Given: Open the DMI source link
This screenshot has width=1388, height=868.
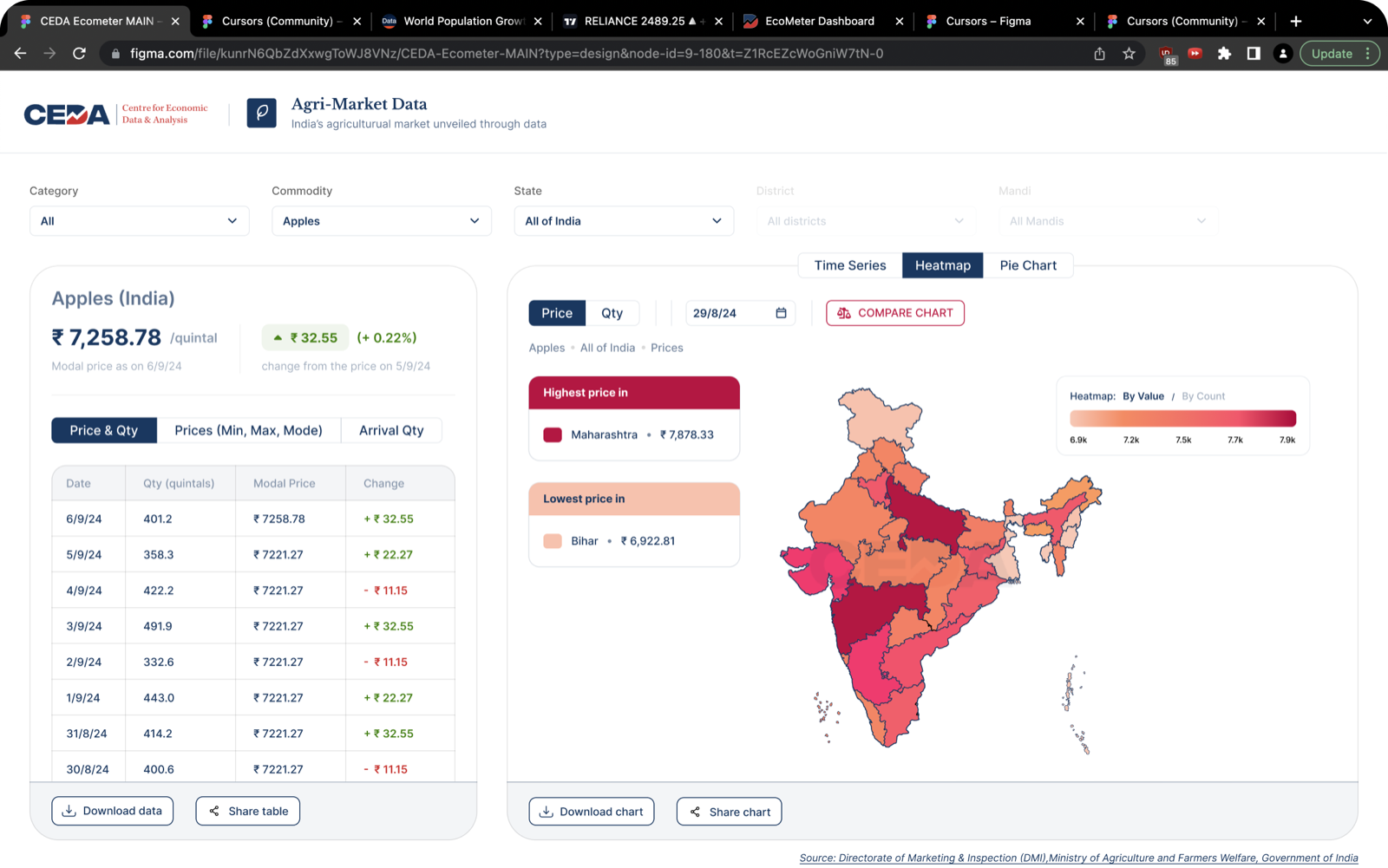Looking at the screenshot, I should tap(1078, 858).
